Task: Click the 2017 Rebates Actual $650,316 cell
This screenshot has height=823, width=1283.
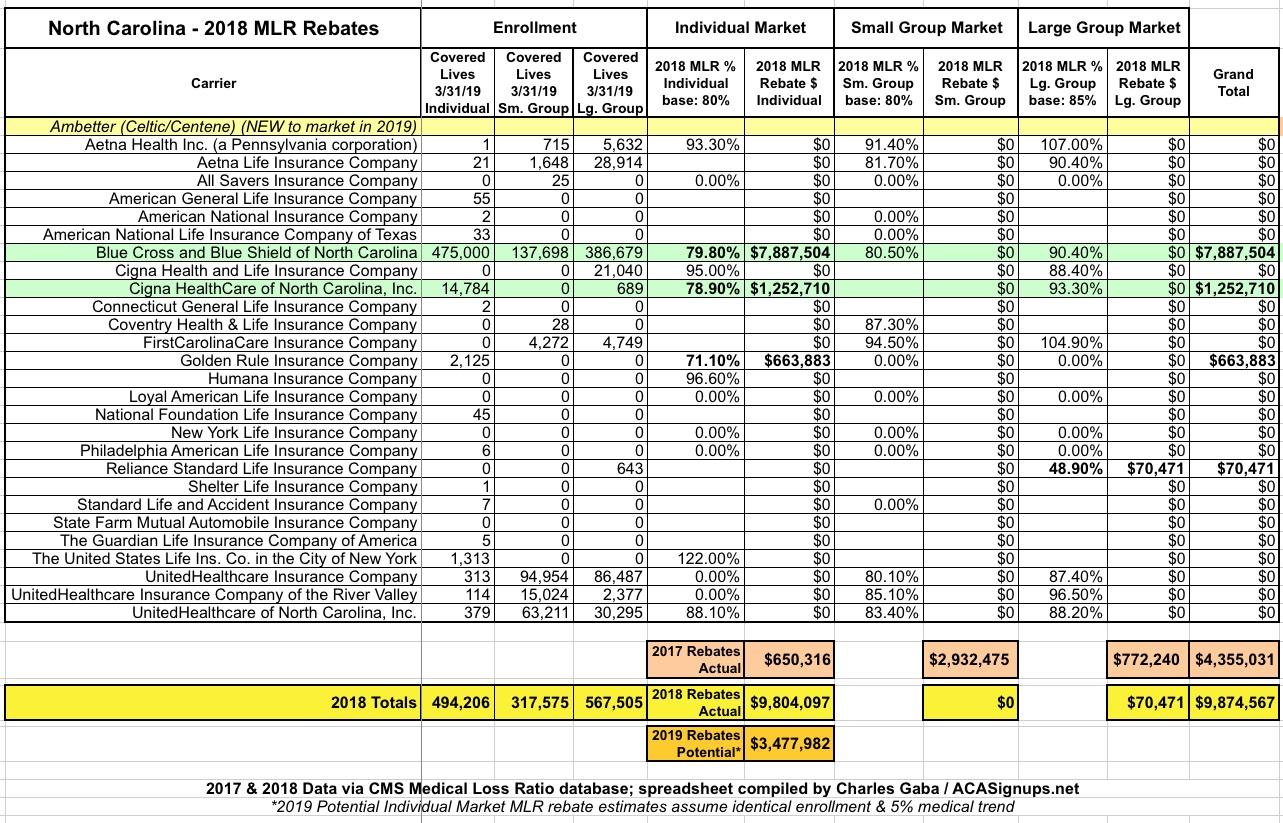Action: (790, 659)
